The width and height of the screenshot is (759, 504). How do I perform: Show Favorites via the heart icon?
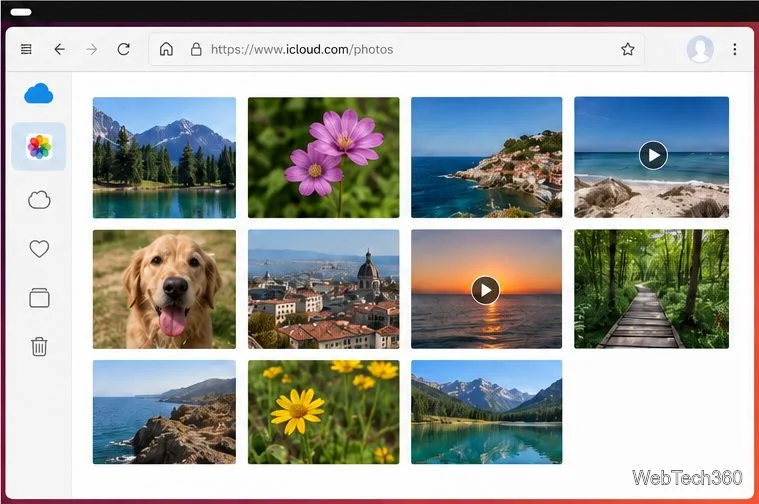pos(39,248)
